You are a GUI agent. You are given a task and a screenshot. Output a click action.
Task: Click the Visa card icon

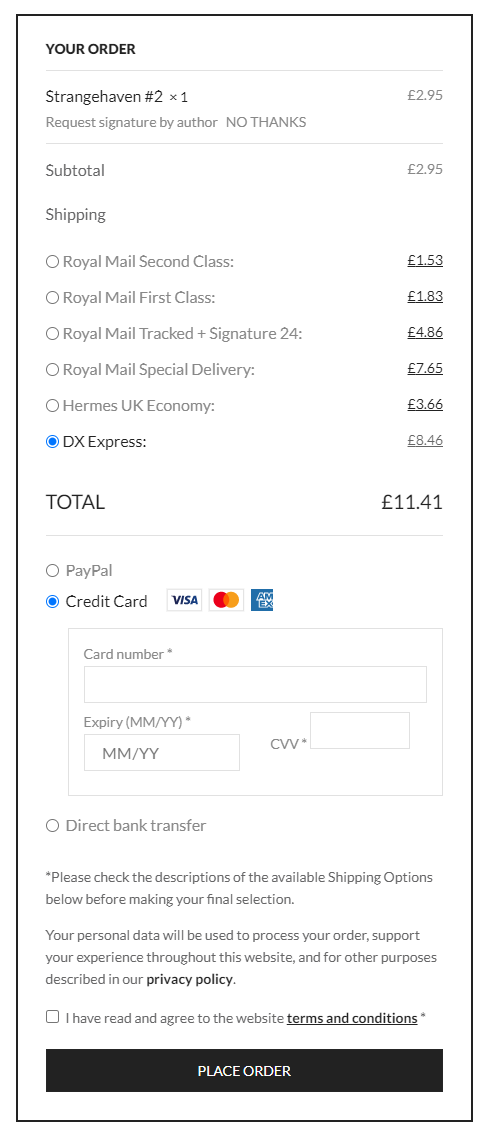click(184, 600)
